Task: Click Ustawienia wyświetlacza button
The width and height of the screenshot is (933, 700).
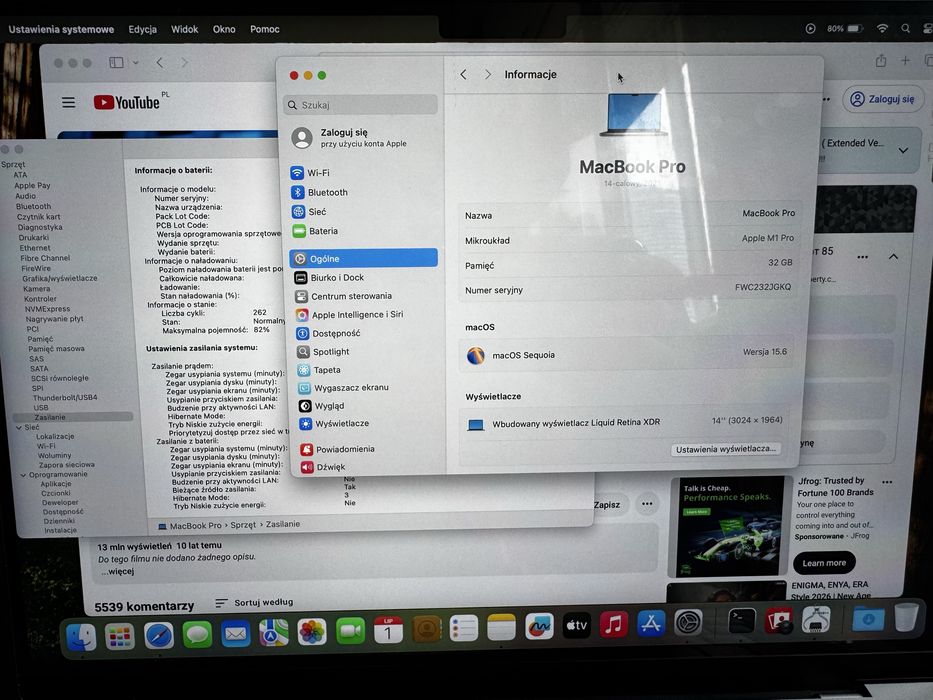Action: tap(726, 449)
